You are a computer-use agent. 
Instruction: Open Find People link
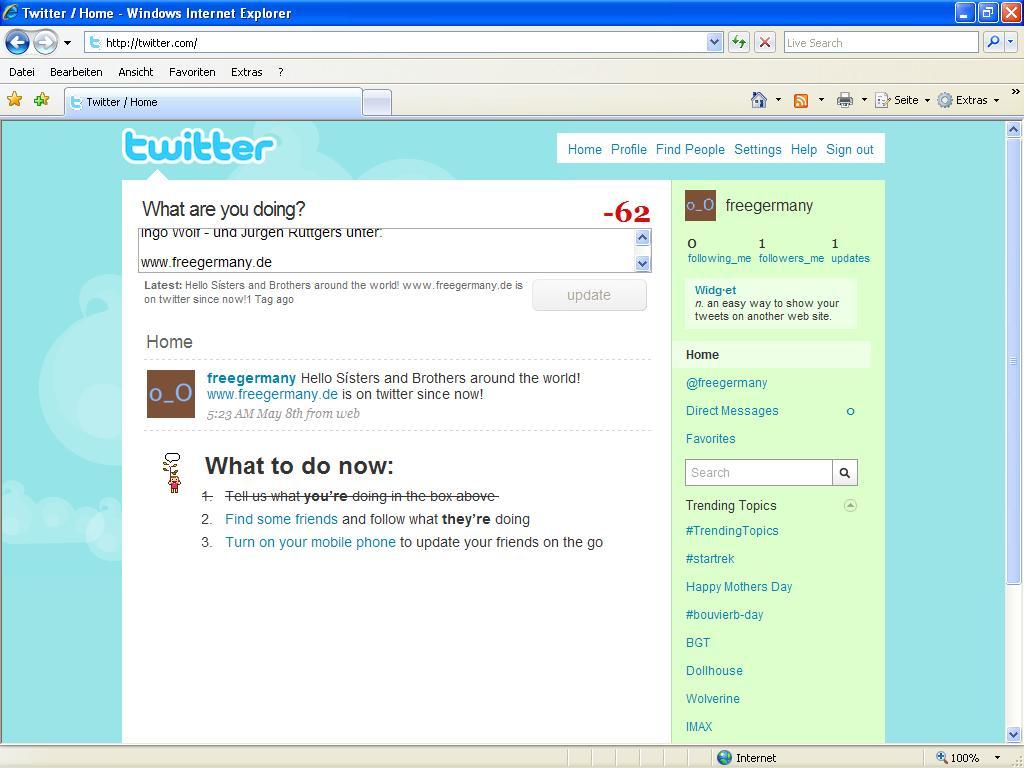[690, 150]
